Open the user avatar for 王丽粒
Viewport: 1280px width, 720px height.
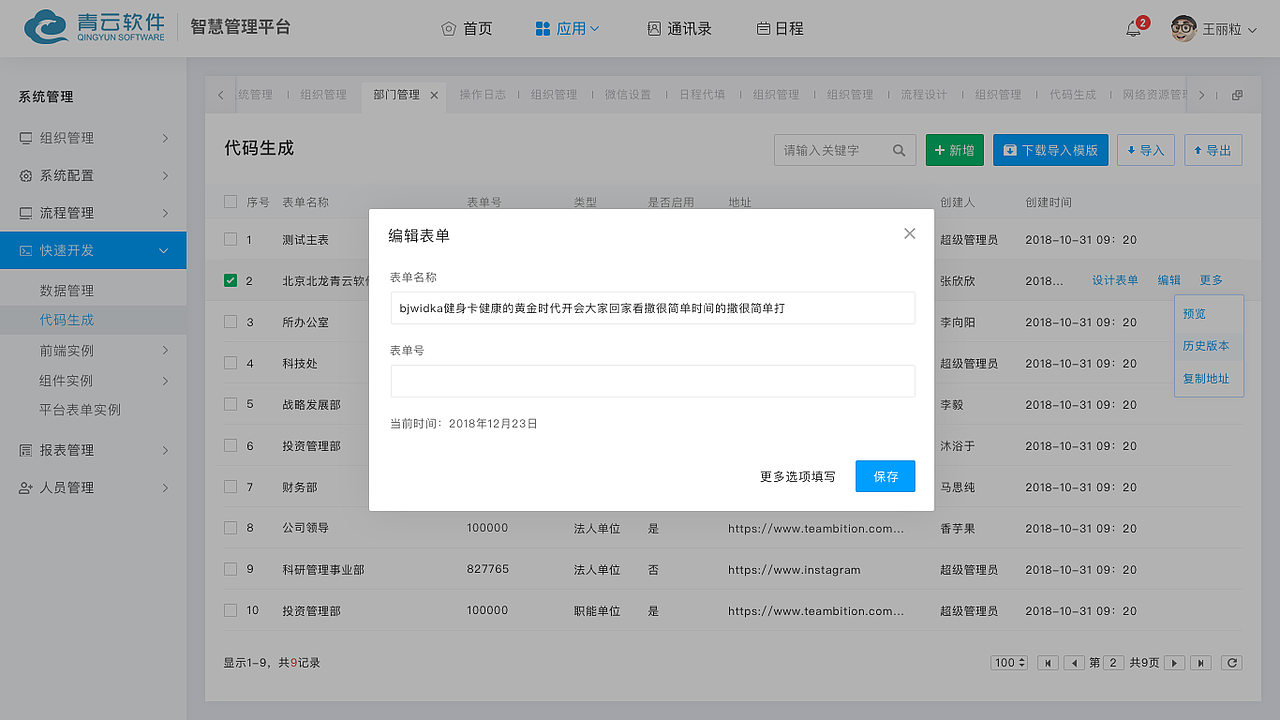coord(1184,29)
